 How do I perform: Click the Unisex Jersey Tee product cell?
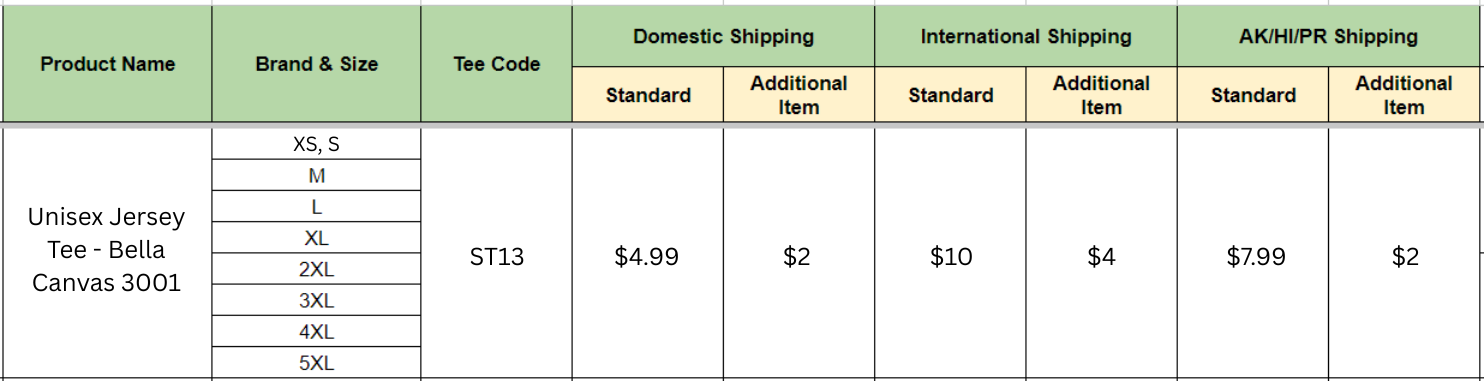[x=107, y=250]
